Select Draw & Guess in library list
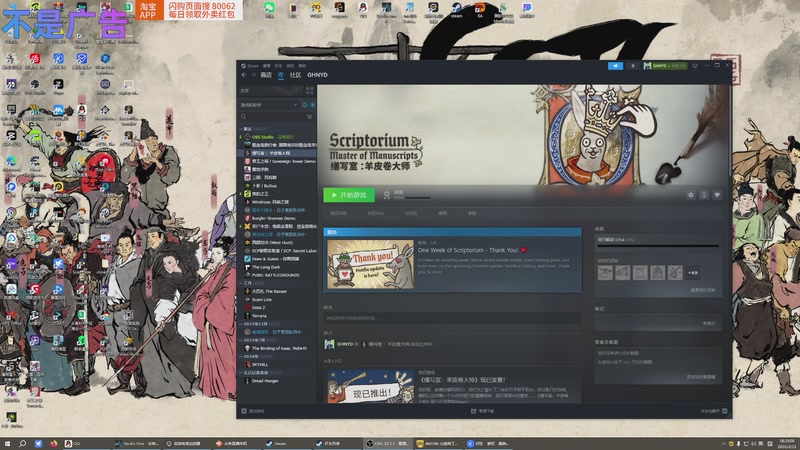 pyautogui.click(x=278, y=259)
